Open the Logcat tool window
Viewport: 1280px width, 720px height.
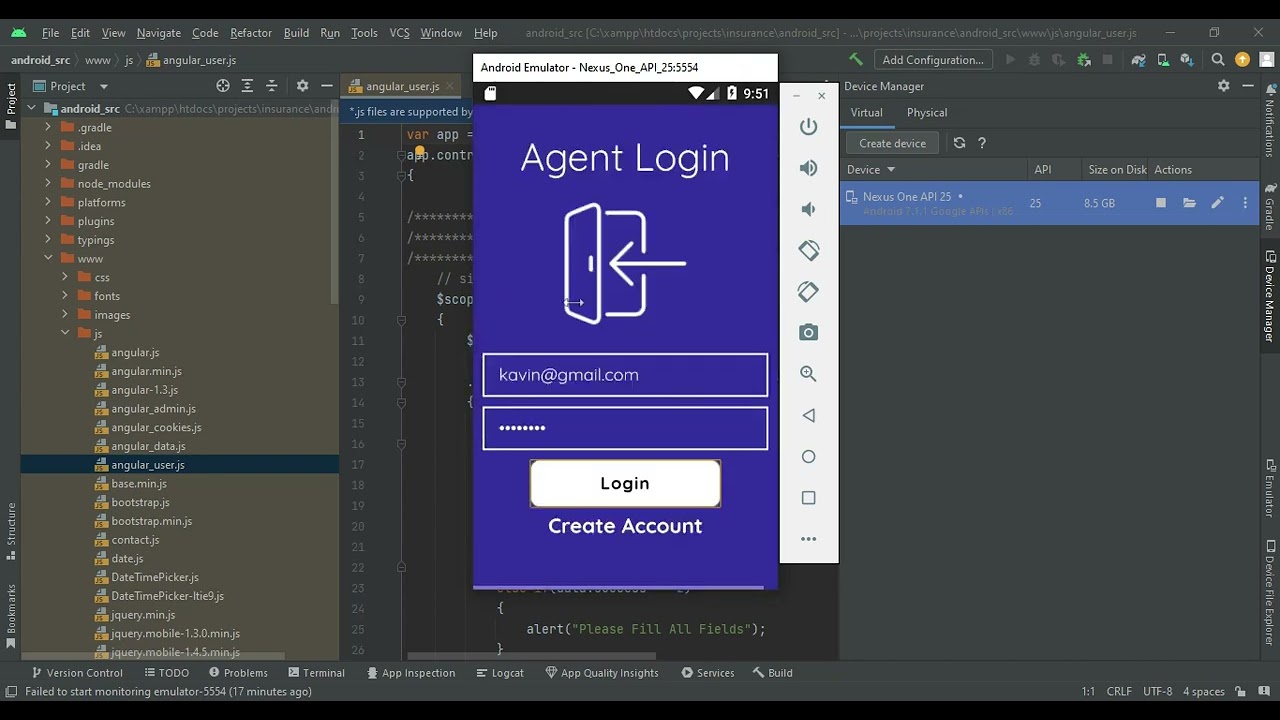498,673
